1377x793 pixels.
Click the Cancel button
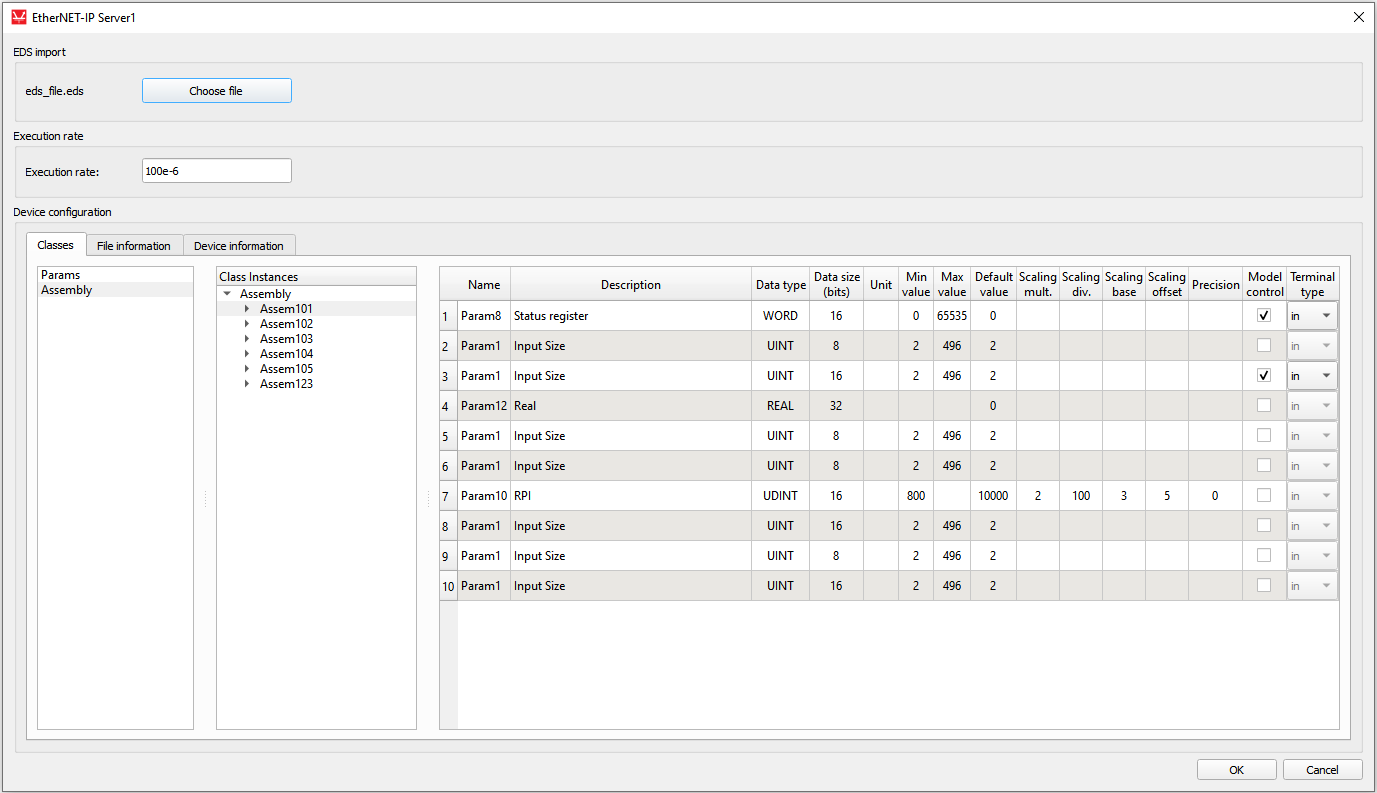1322,770
